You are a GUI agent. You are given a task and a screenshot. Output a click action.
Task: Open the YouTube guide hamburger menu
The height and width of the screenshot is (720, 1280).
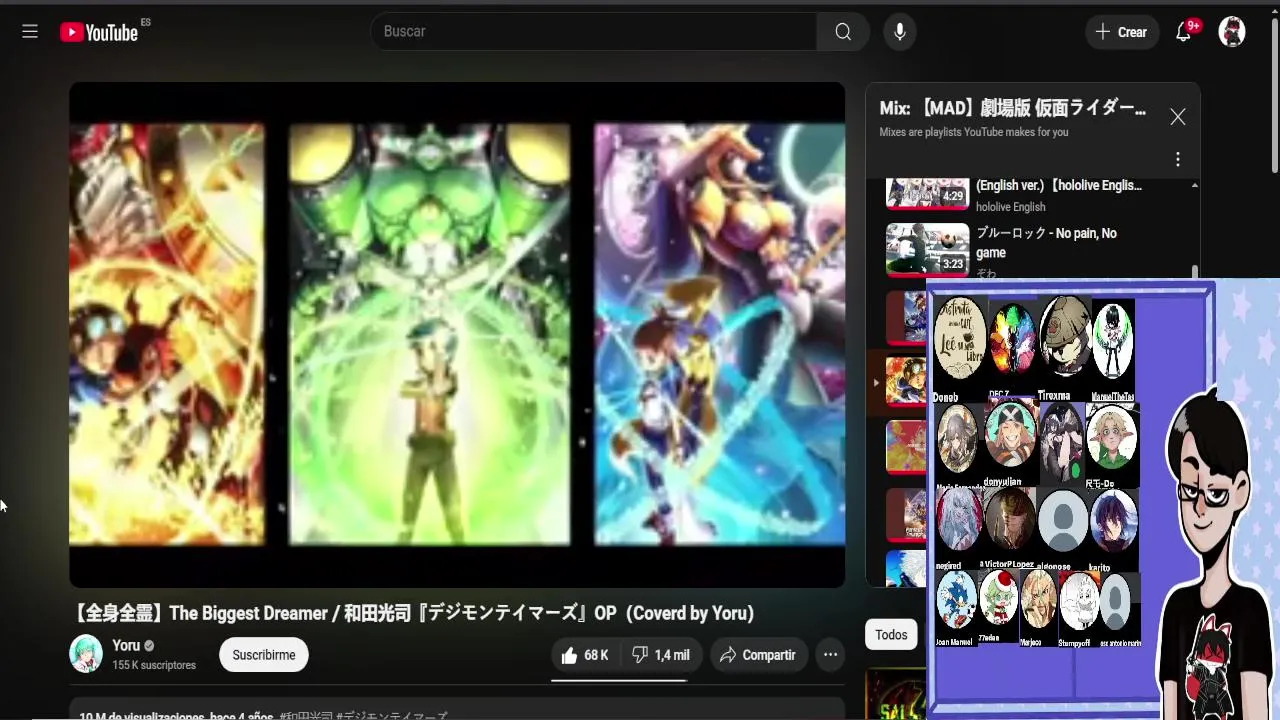click(30, 32)
